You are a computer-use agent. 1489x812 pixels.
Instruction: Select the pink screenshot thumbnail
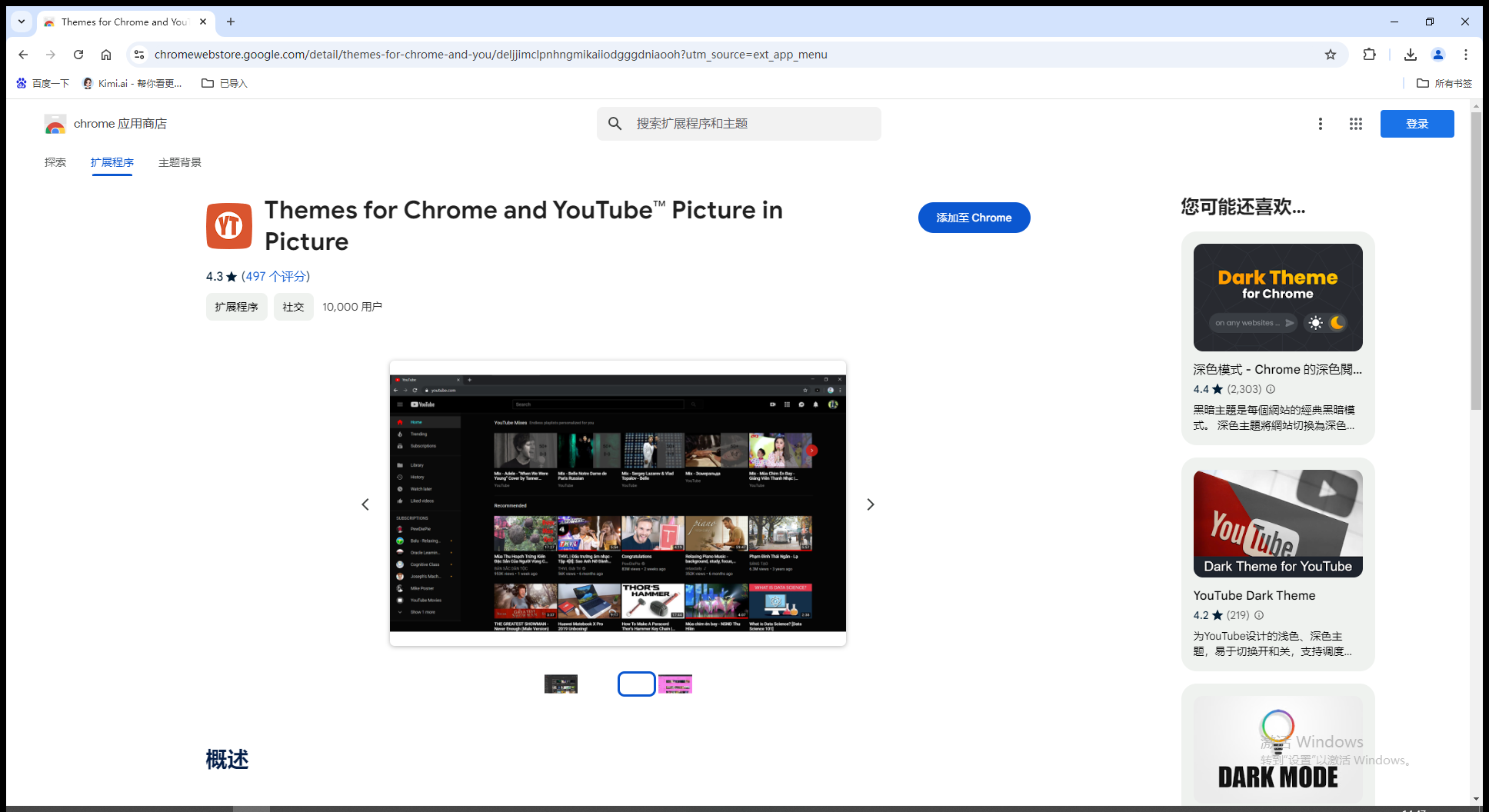click(675, 684)
